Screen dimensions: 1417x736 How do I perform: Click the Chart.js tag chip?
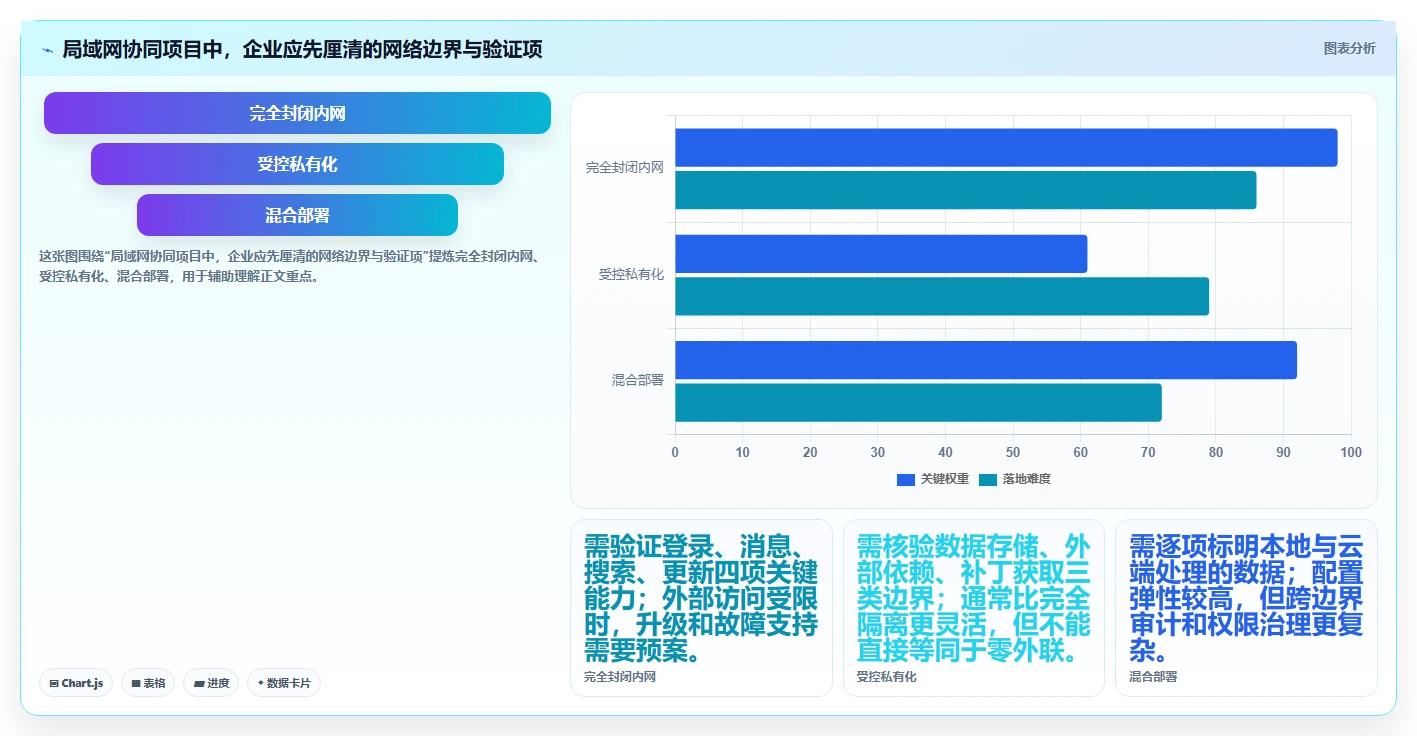pyautogui.click(x=76, y=683)
